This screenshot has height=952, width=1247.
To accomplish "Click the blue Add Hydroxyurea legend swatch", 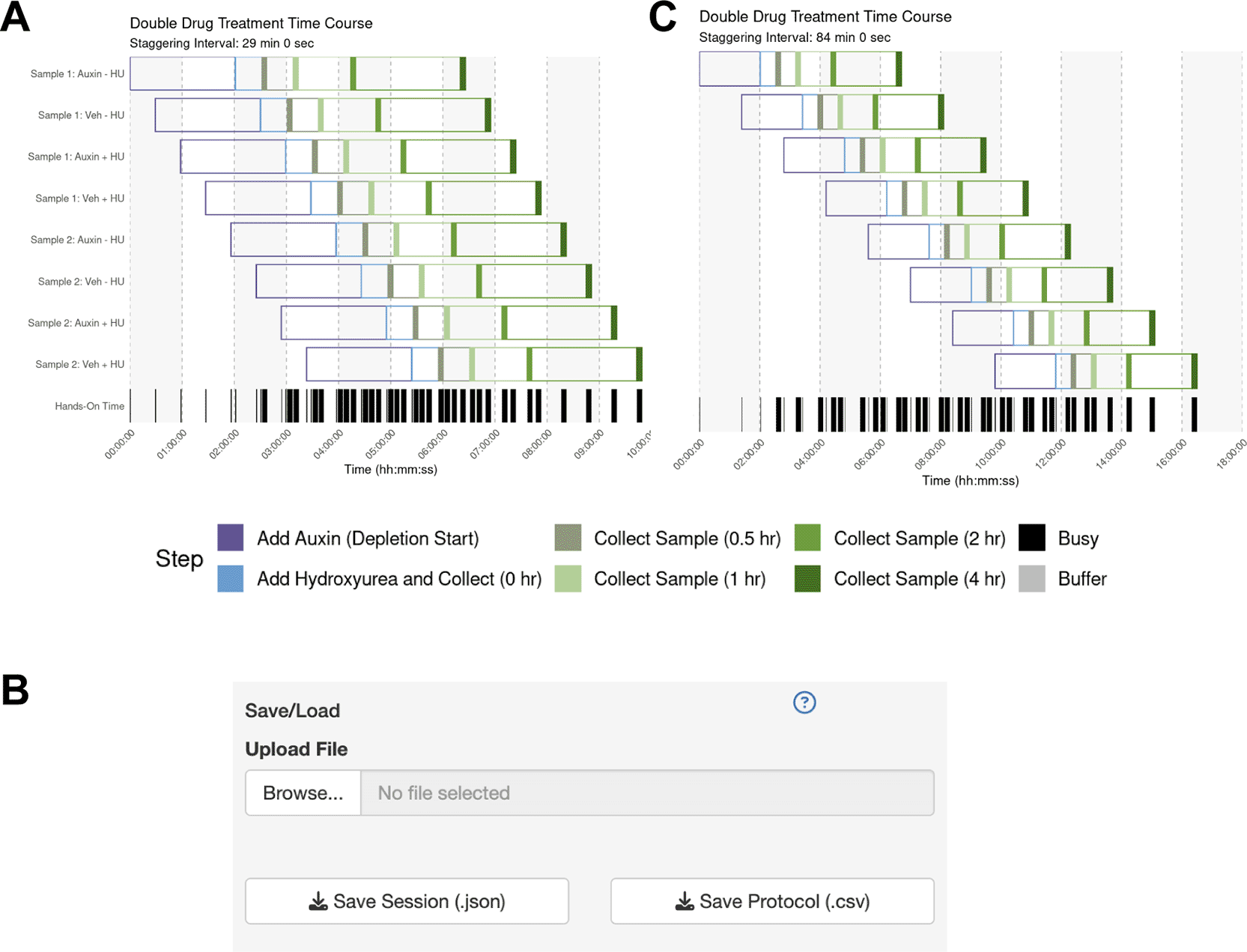I will point(231,579).
